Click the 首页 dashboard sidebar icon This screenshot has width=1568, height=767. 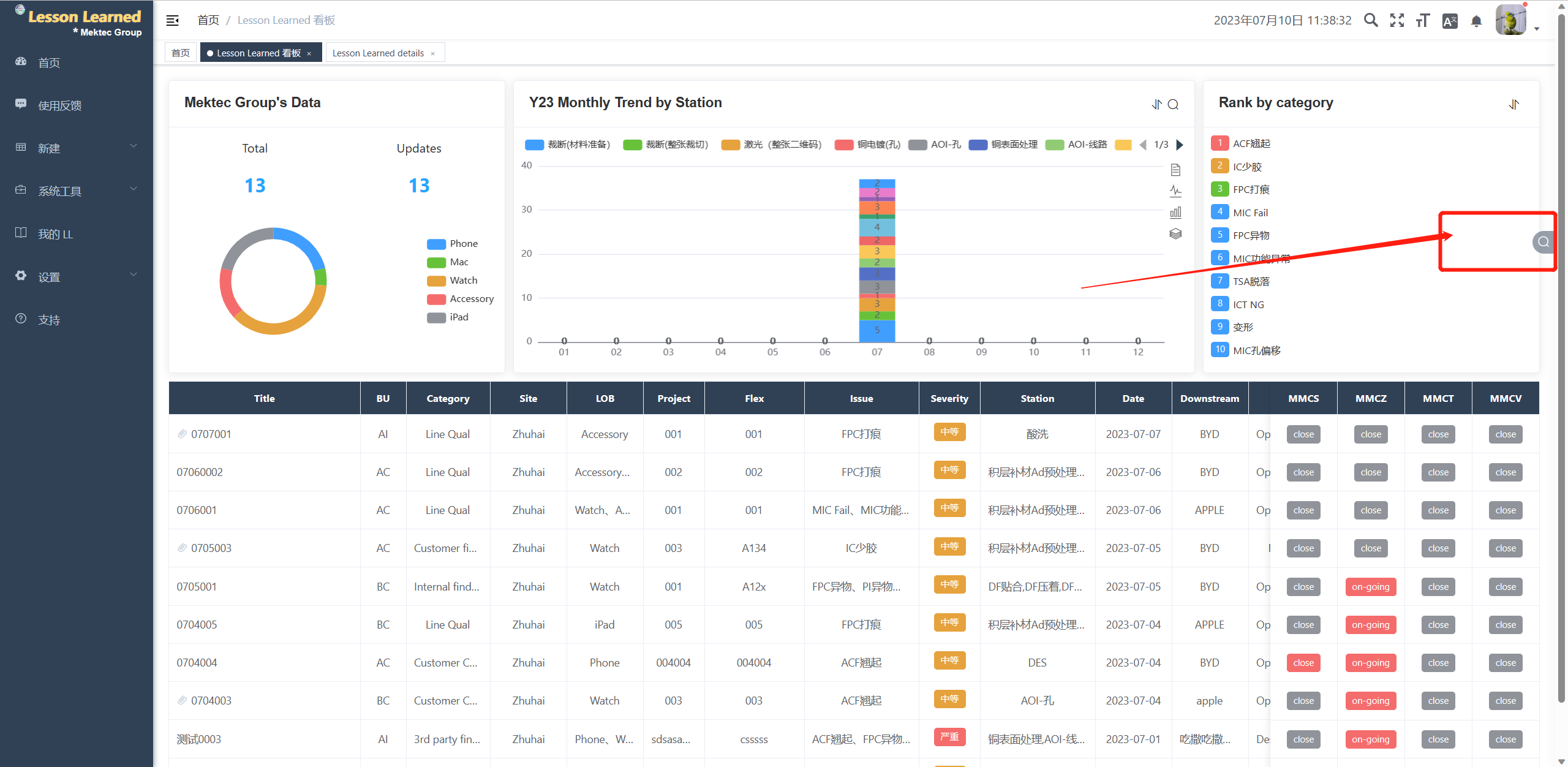click(x=21, y=61)
